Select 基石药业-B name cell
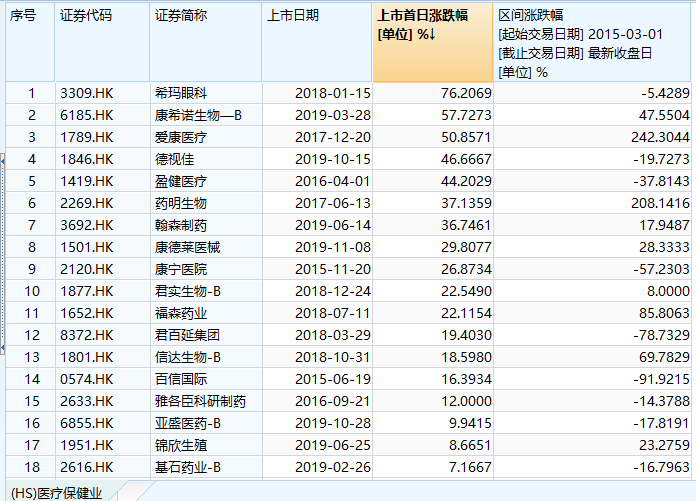 (x=206, y=467)
